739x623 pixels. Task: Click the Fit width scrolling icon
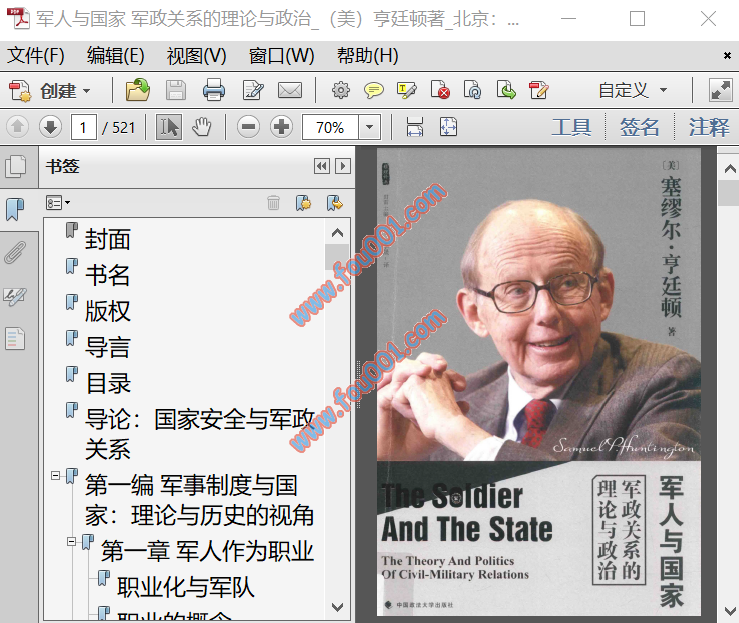click(x=415, y=127)
